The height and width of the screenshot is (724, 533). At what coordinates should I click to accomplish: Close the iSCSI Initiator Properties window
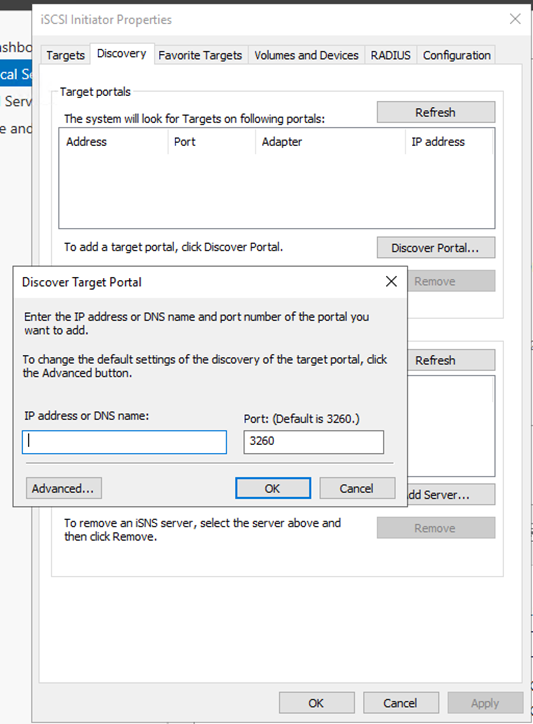pos(515,19)
